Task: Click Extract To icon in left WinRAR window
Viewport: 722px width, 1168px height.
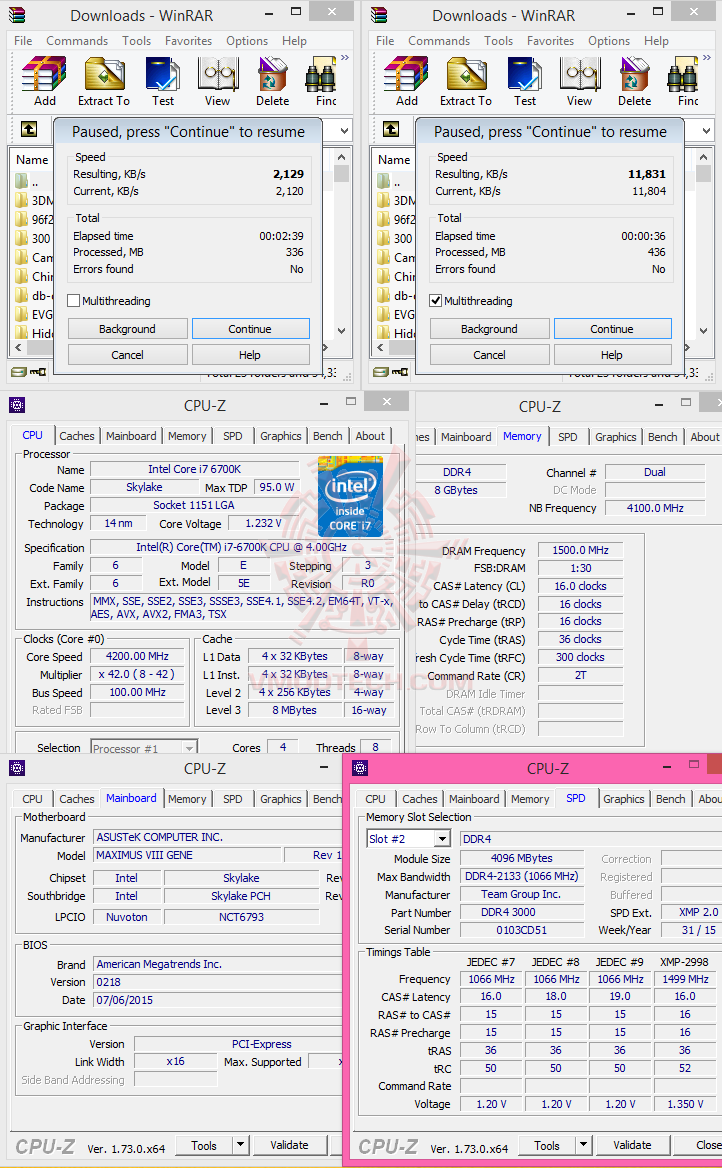Action: pos(104,75)
